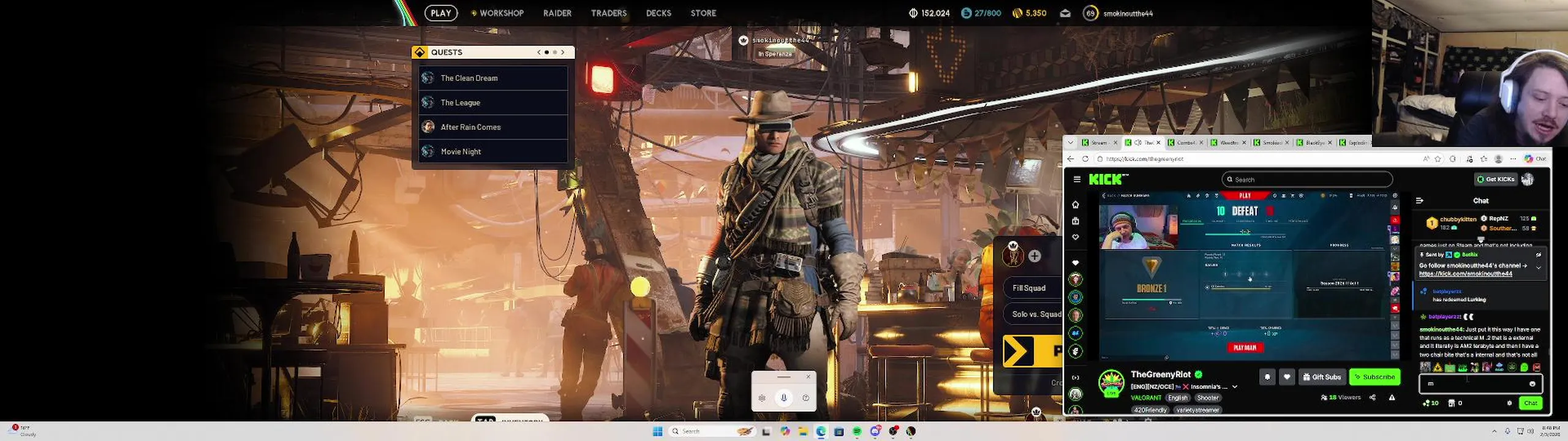Screen dimensions: 1568x441
Task: Select the first quests page dot
Action: pyautogui.click(x=547, y=52)
